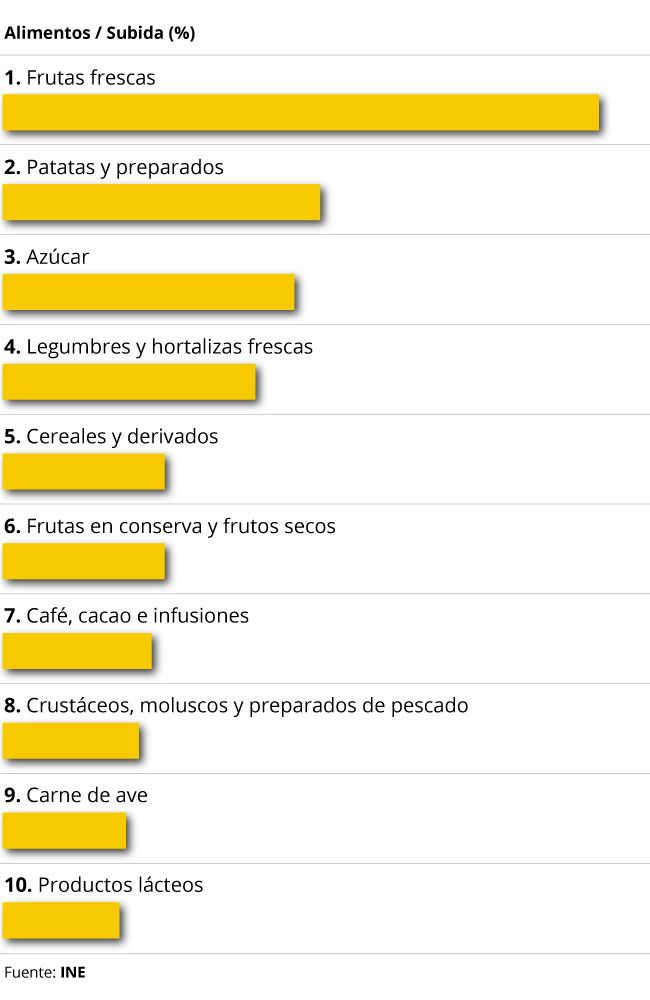This screenshot has height=1000, width=650.
Task: Click the Productos lácteos bar
Action: [x=61, y=921]
